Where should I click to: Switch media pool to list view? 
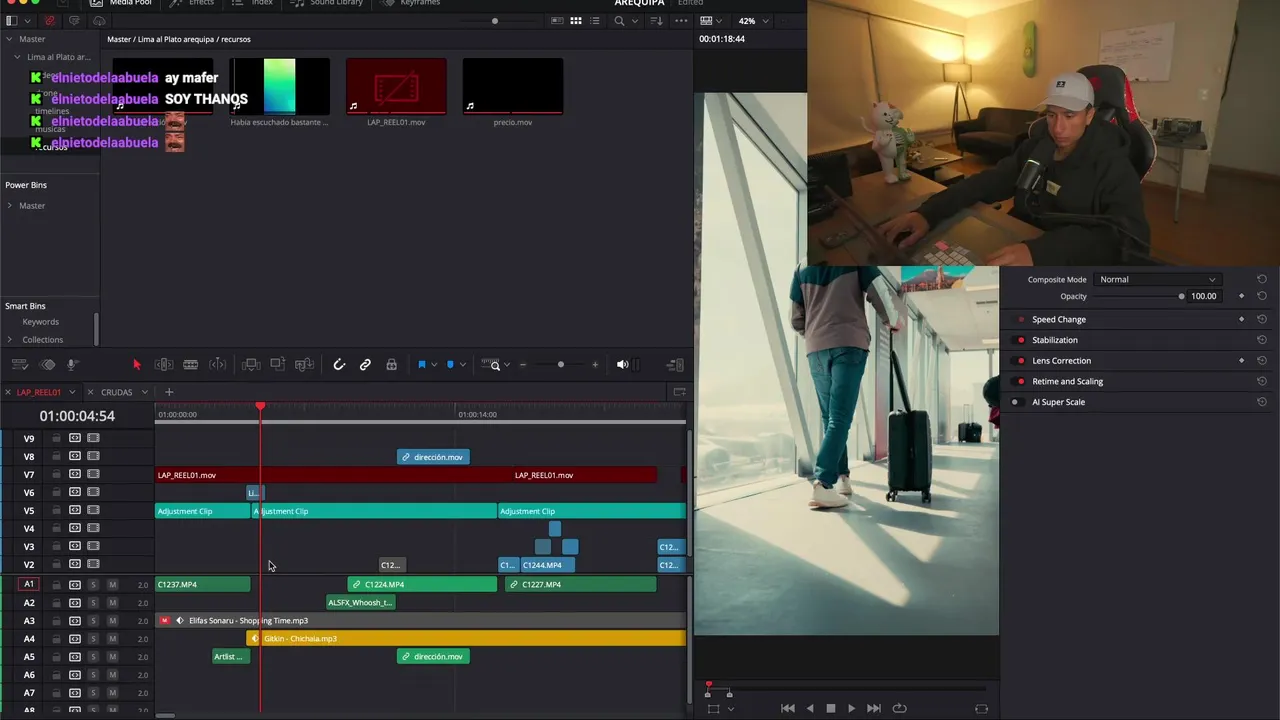point(595,20)
